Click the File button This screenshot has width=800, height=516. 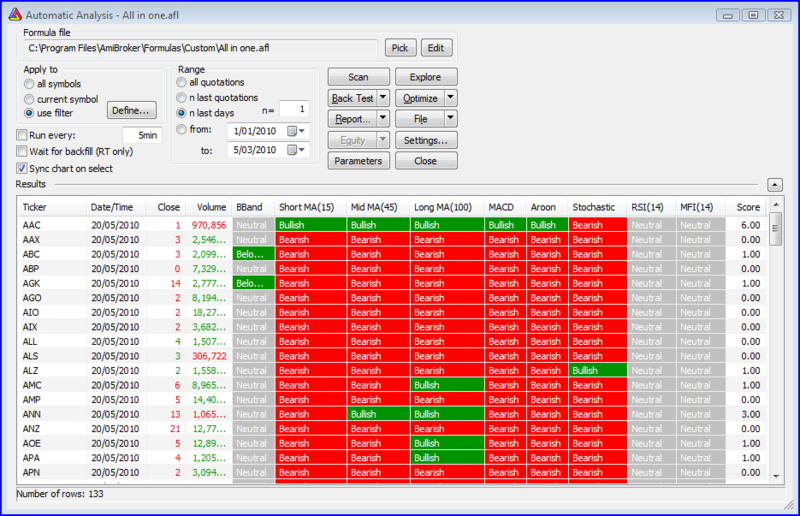[x=420, y=119]
